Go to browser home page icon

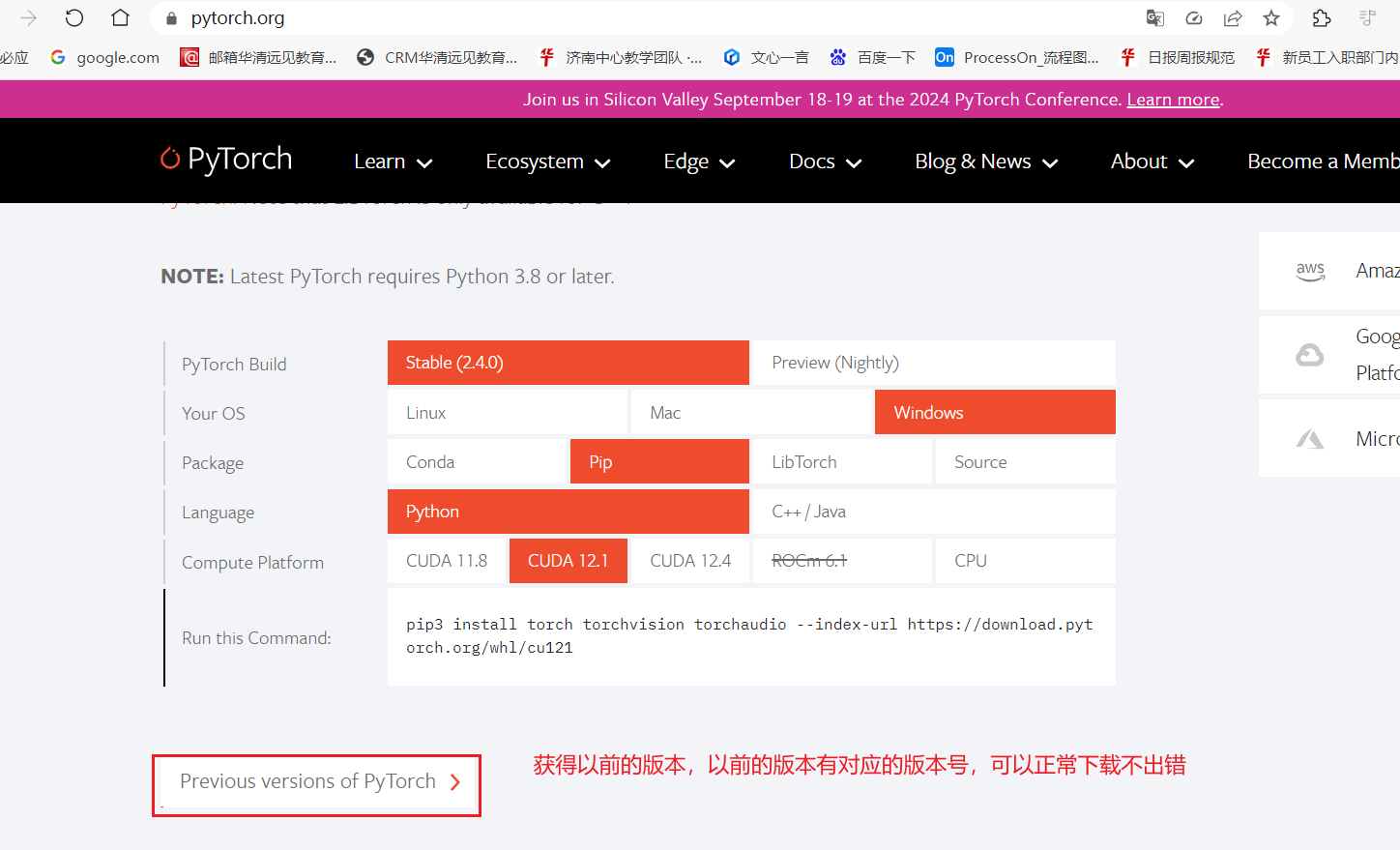click(x=120, y=17)
